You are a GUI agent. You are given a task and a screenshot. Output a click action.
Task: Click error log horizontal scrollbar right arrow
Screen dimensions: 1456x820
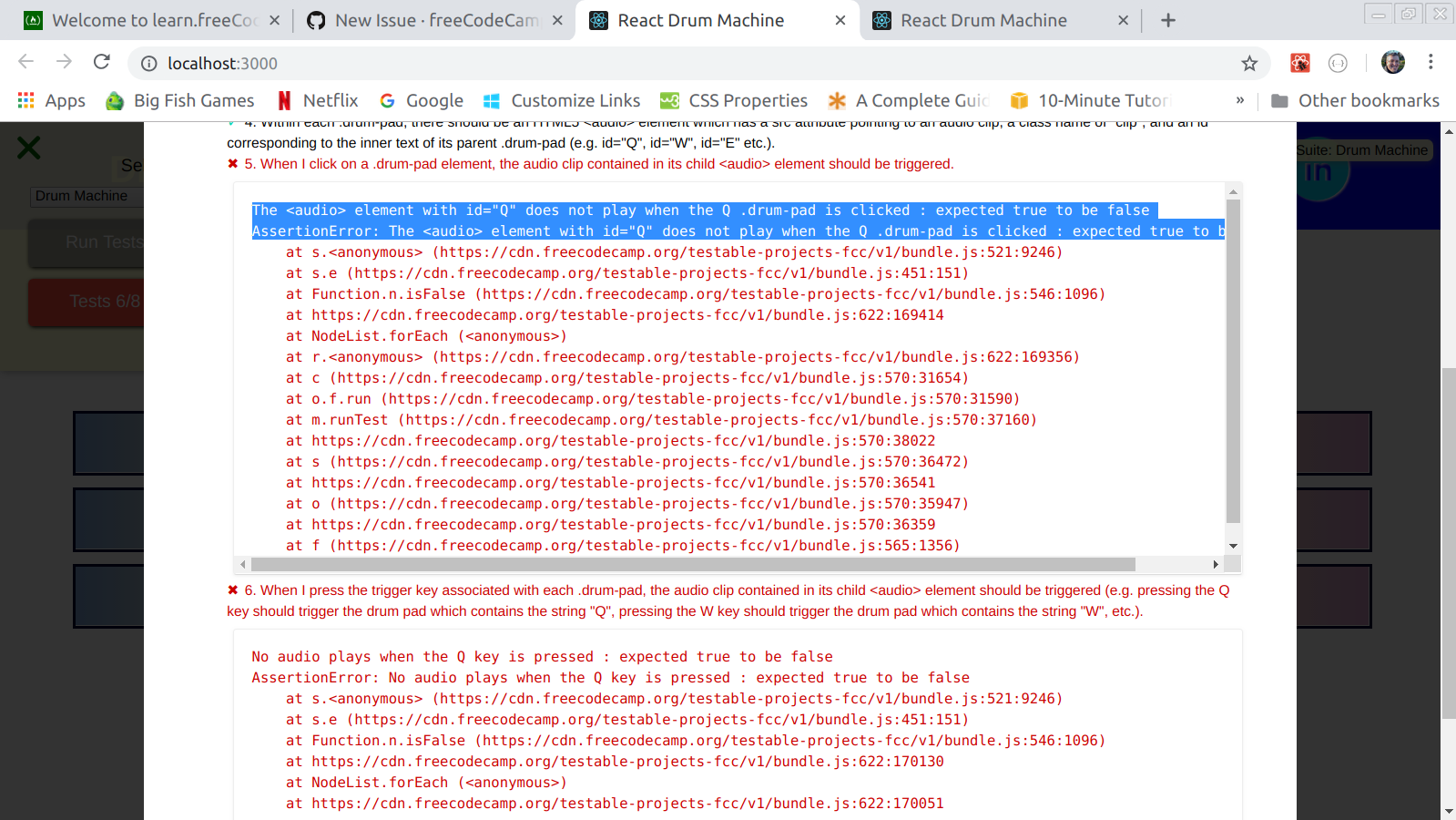[1216, 564]
